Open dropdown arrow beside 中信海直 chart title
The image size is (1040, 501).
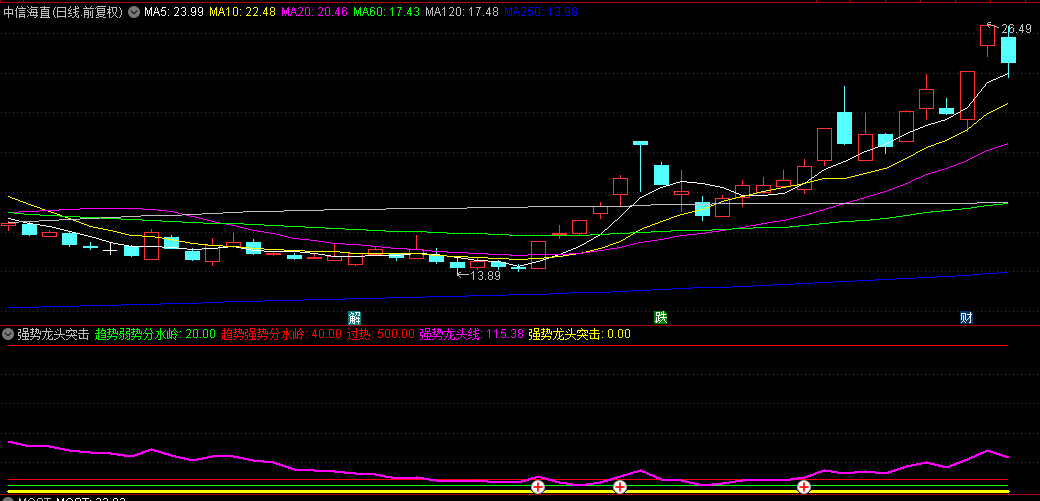coord(133,11)
